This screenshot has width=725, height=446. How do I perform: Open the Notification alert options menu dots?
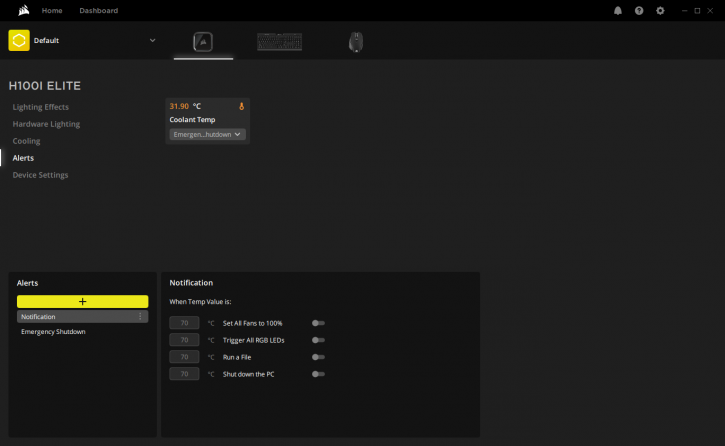[140, 317]
